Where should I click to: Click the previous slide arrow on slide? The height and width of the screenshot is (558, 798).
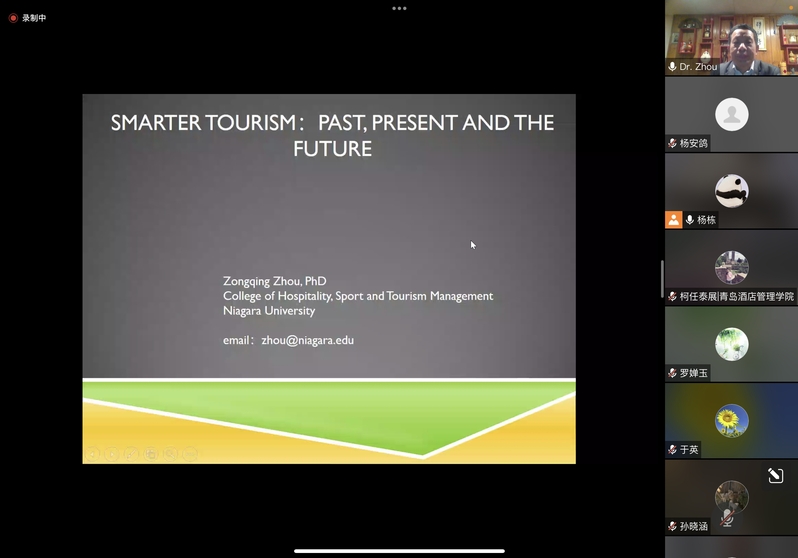pyautogui.click(x=92, y=454)
